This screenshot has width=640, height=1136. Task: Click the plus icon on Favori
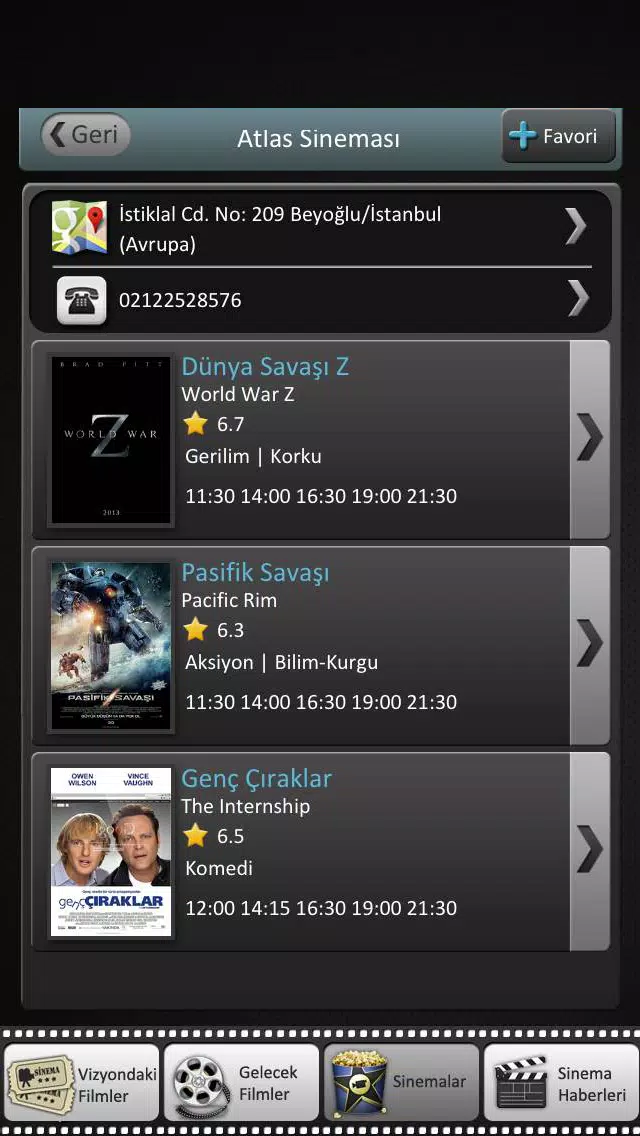coord(523,136)
